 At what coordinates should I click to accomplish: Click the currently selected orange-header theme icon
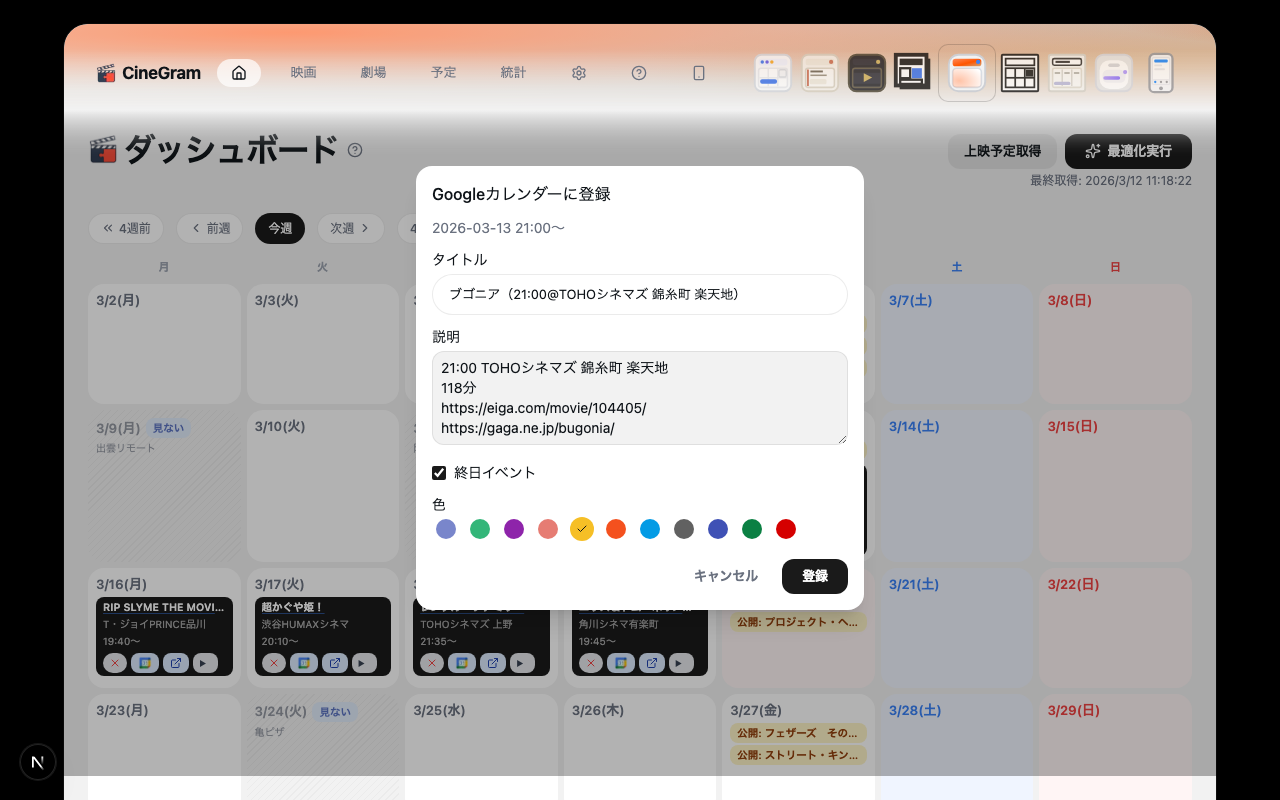pyautogui.click(x=966, y=72)
